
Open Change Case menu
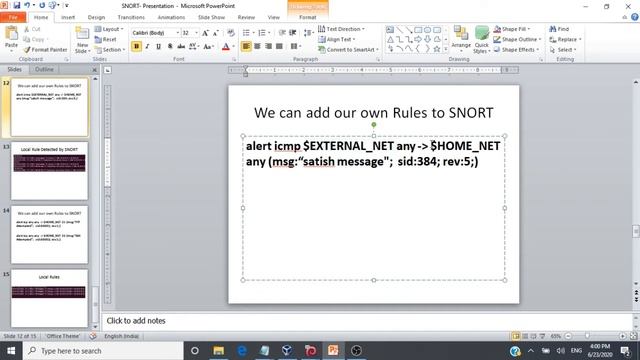208,46
